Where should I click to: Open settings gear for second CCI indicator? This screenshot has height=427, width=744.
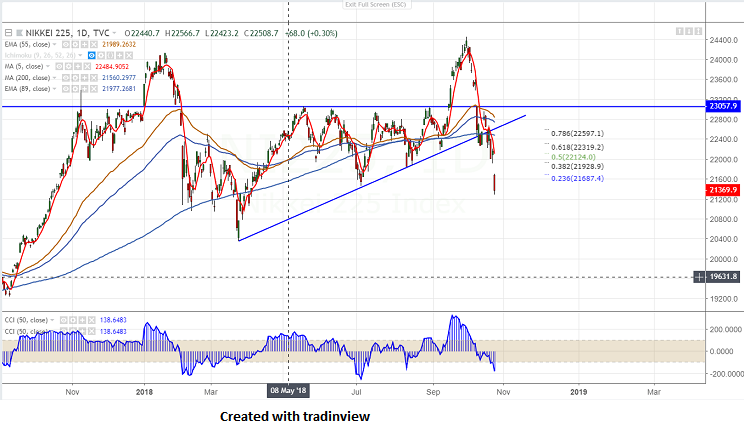pos(73,331)
